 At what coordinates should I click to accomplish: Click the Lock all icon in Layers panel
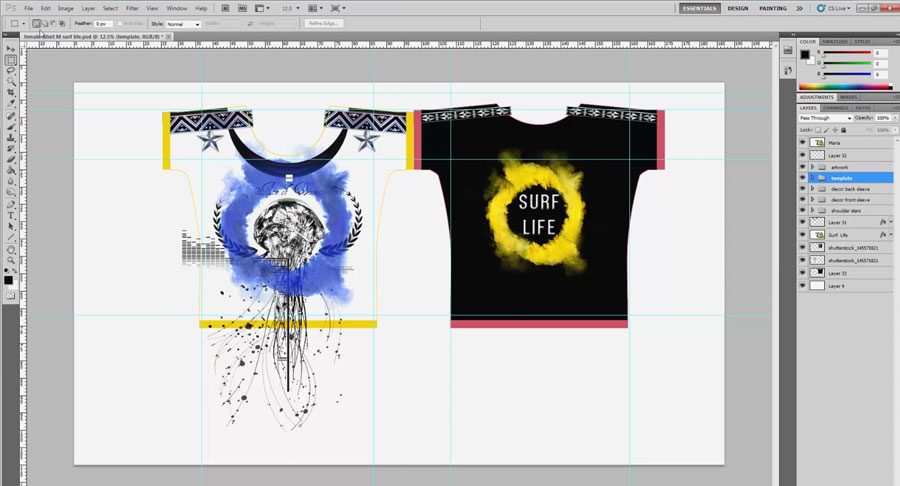click(843, 130)
